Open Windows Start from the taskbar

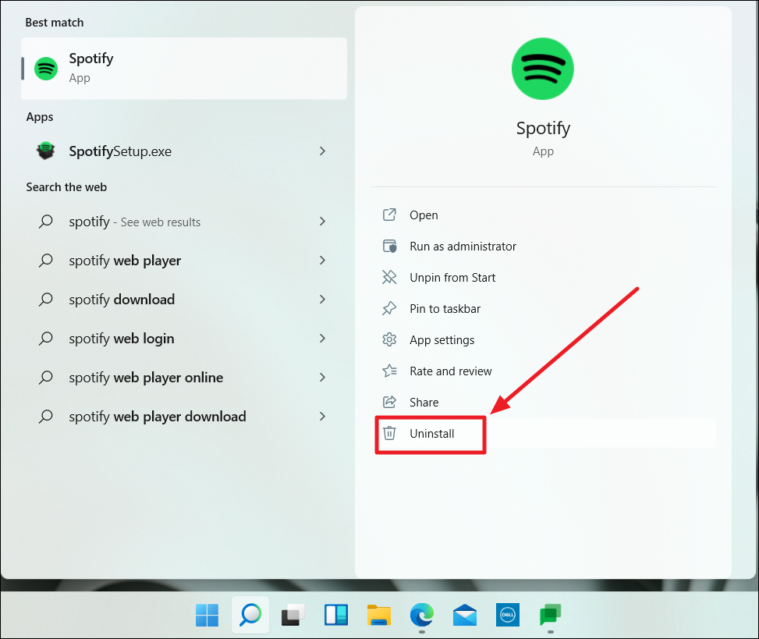click(207, 615)
